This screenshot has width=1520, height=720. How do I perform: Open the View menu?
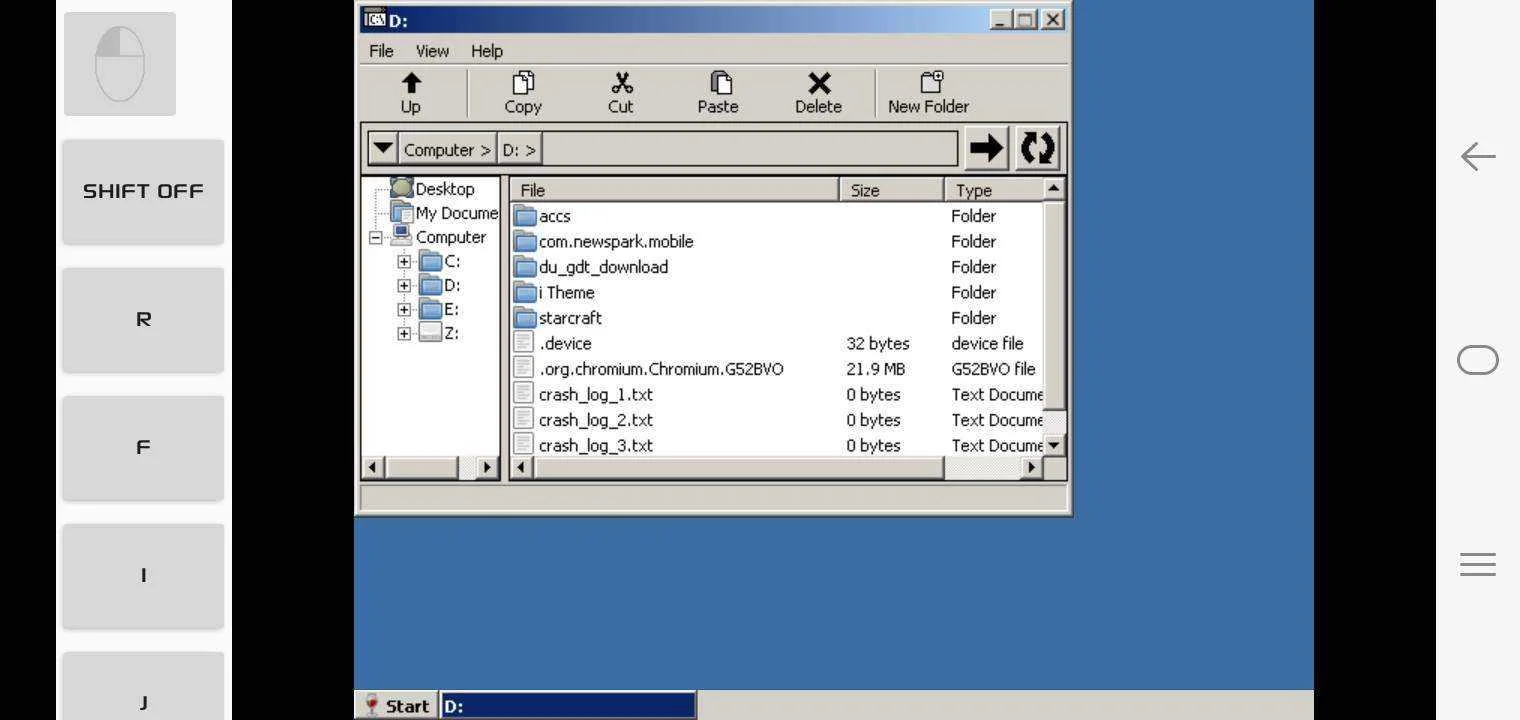[x=433, y=51]
